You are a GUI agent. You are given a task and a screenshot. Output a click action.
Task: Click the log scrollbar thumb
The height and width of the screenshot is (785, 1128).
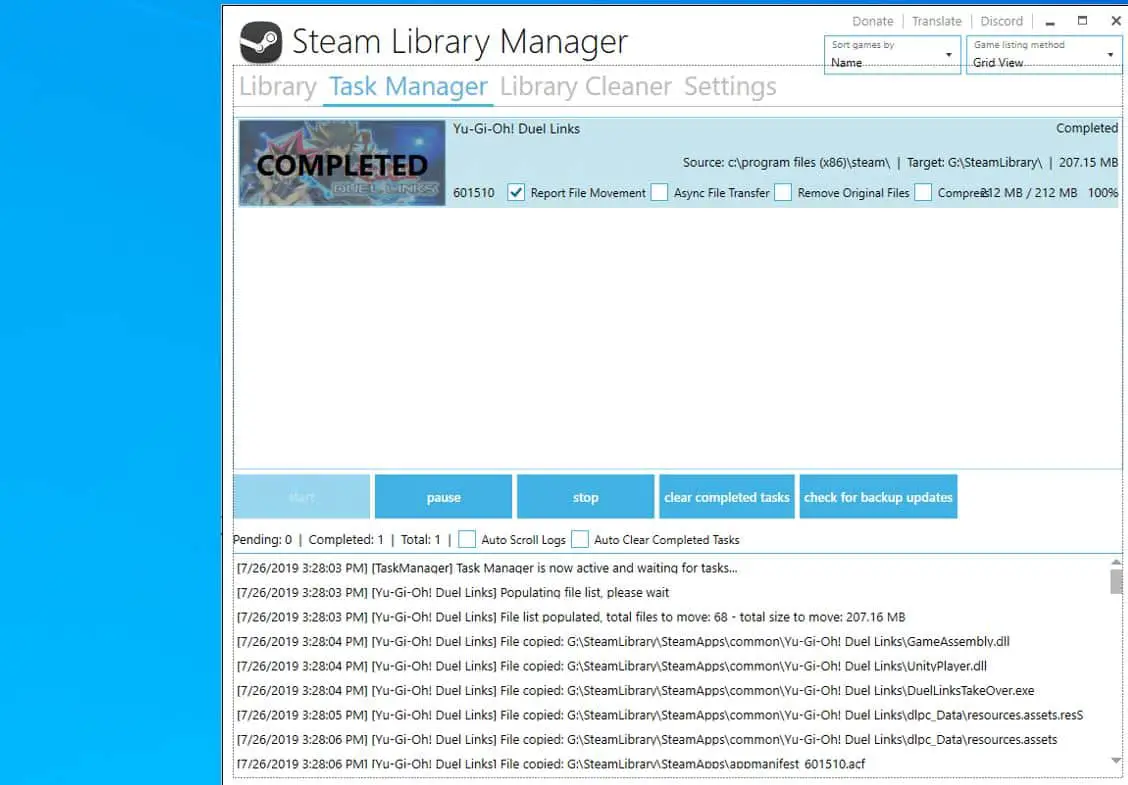coord(1116,581)
